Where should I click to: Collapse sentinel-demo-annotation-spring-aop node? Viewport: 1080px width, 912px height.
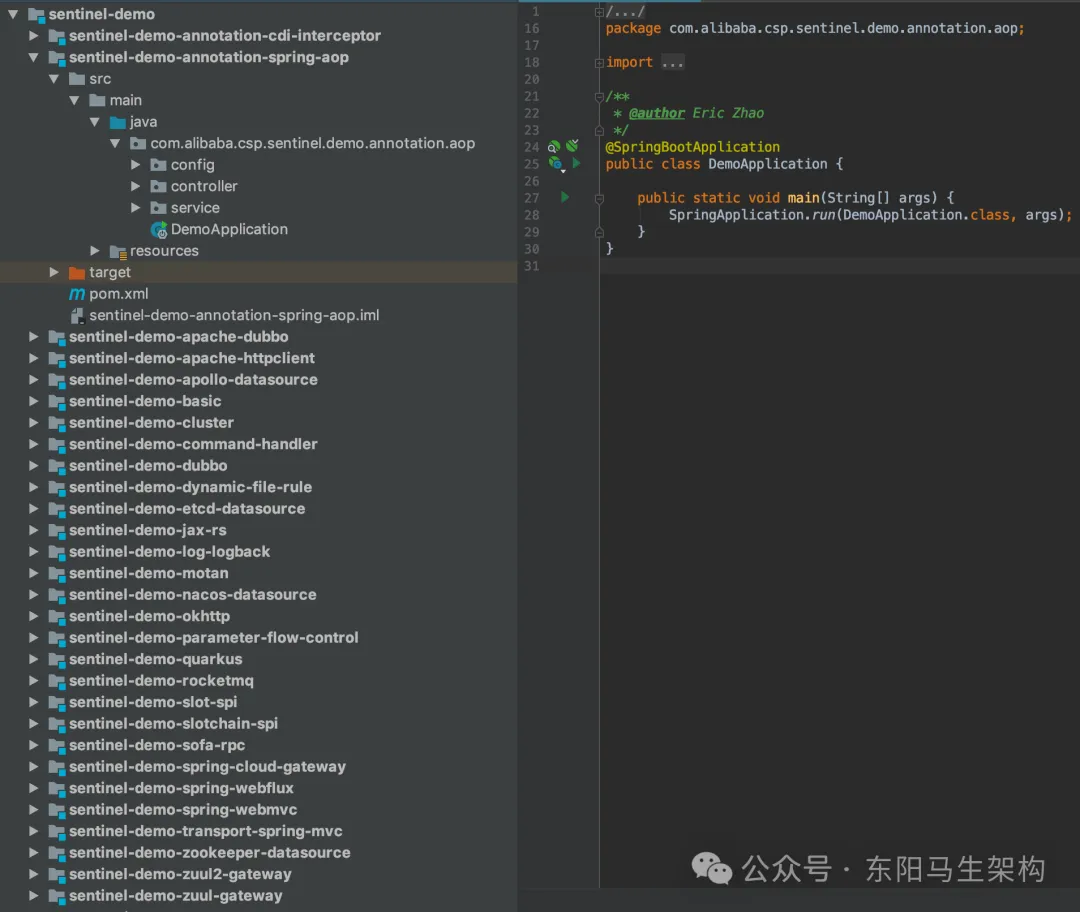33,57
